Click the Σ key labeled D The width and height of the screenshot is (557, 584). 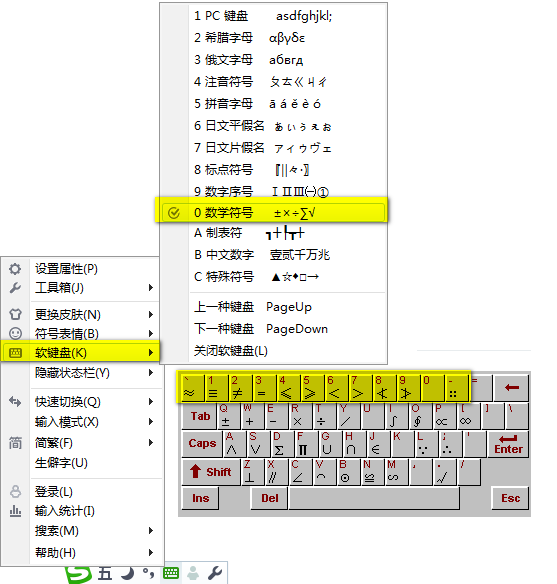[282, 444]
